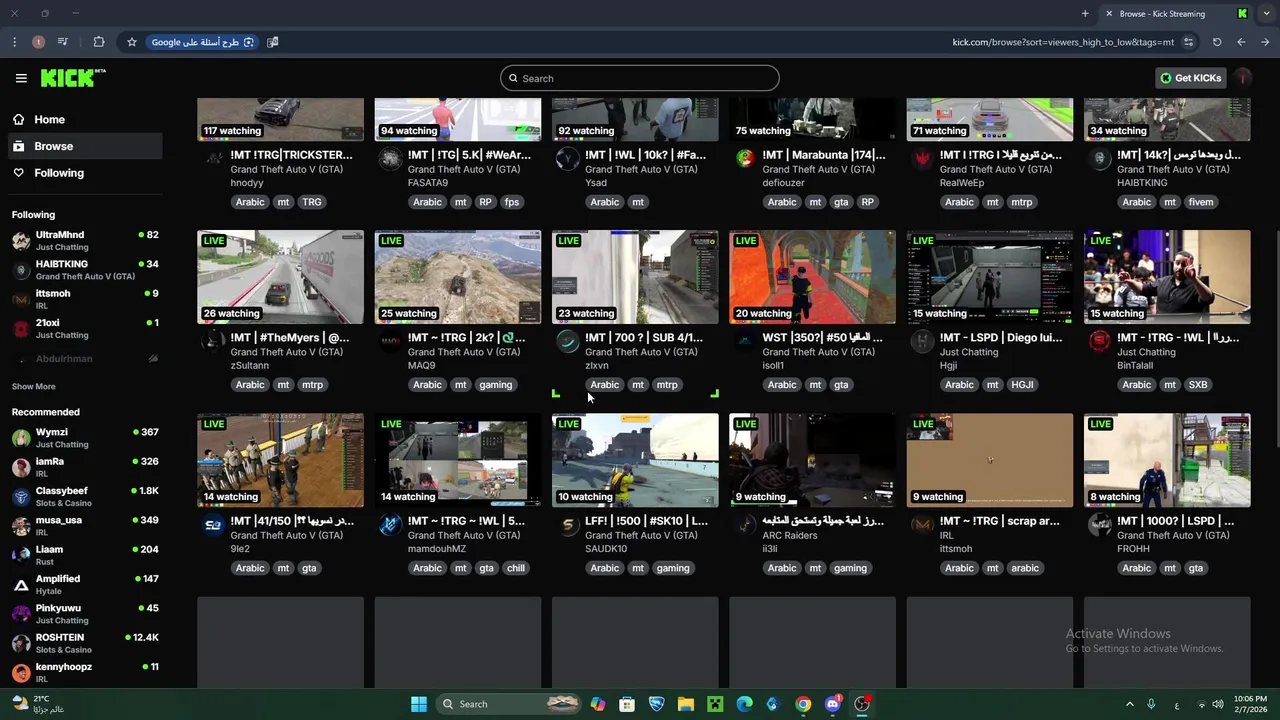This screenshot has width=1280, height=720.
Task: Click the kick.com address bar
Action: point(1063,42)
